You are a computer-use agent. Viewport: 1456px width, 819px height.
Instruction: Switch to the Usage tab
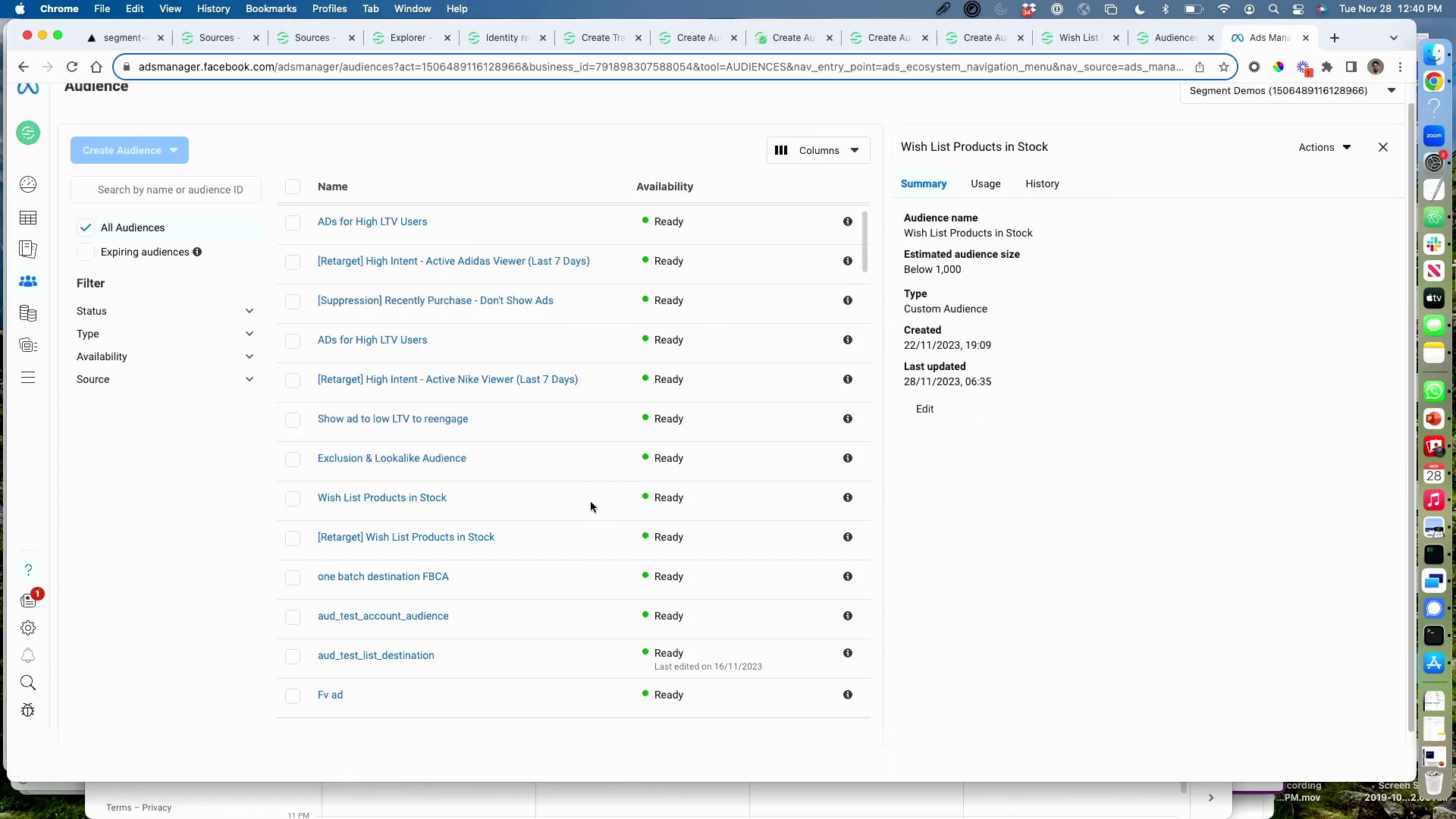click(x=985, y=184)
